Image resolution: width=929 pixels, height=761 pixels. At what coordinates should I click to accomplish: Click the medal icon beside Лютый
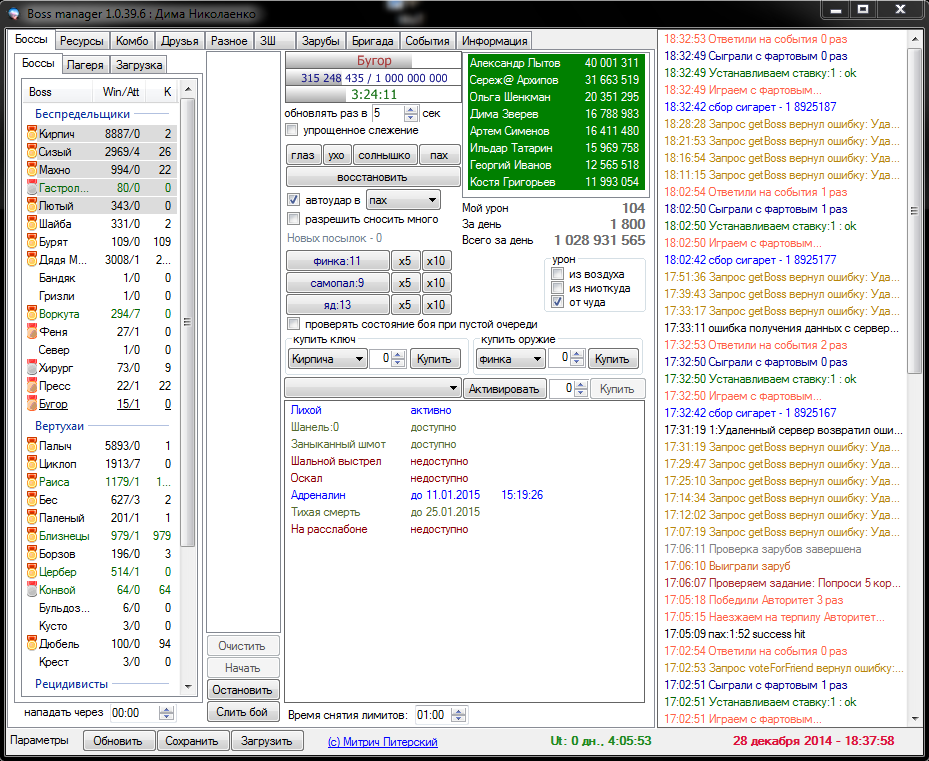(x=32, y=206)
